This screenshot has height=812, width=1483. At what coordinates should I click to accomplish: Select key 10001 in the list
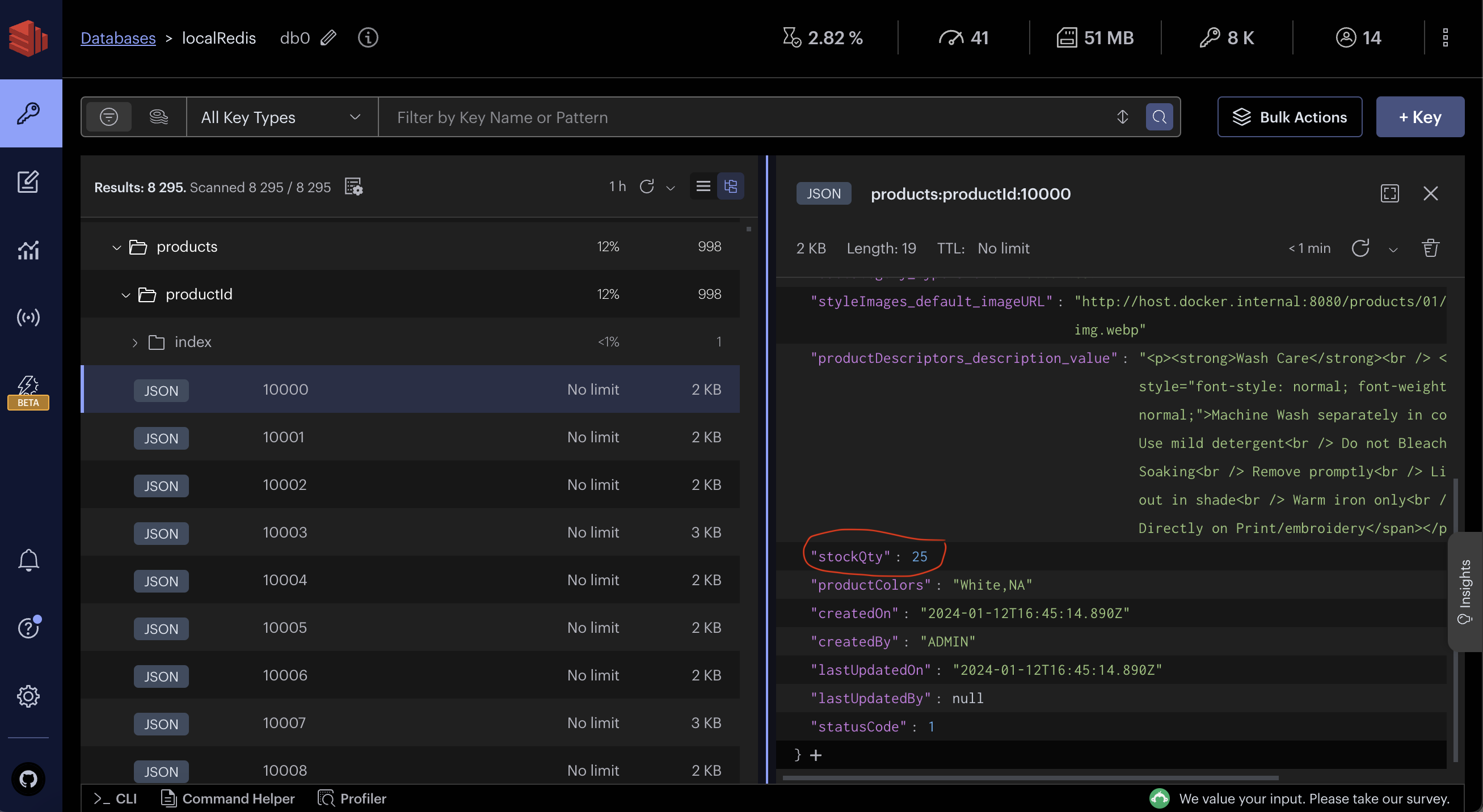pos(410,437)
